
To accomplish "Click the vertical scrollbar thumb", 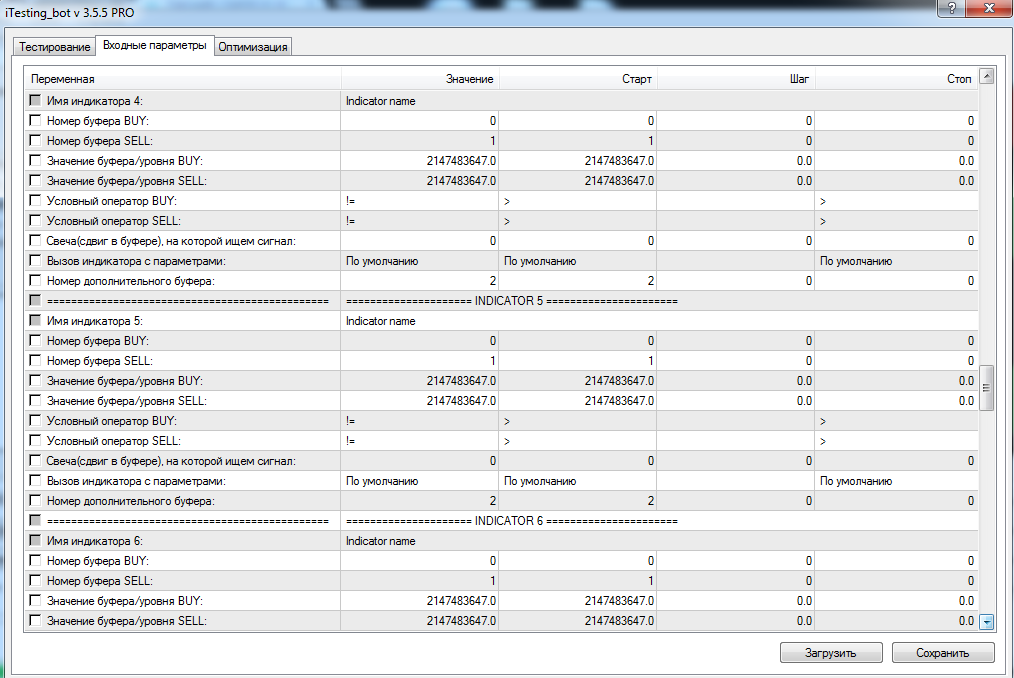I will click(987, 387).
